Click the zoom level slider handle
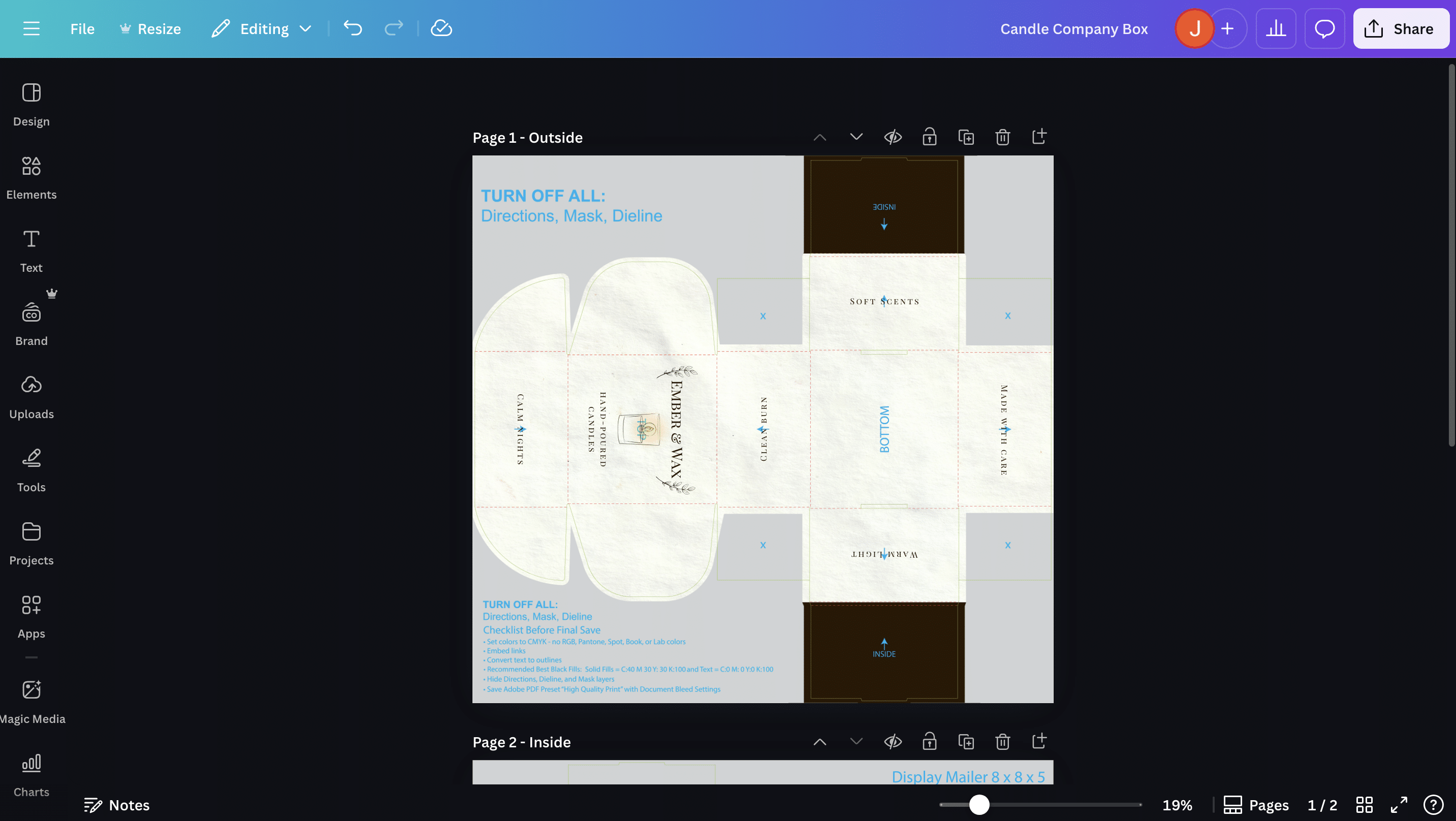 pyautogui.click(x=979, y=805)
